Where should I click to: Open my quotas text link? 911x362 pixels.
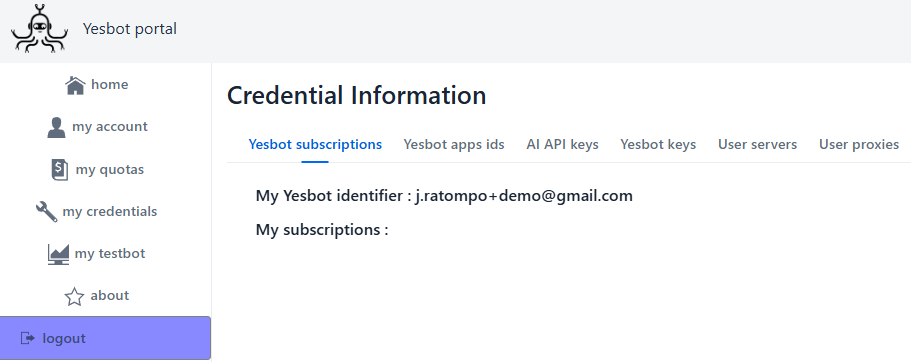[110, 170]
